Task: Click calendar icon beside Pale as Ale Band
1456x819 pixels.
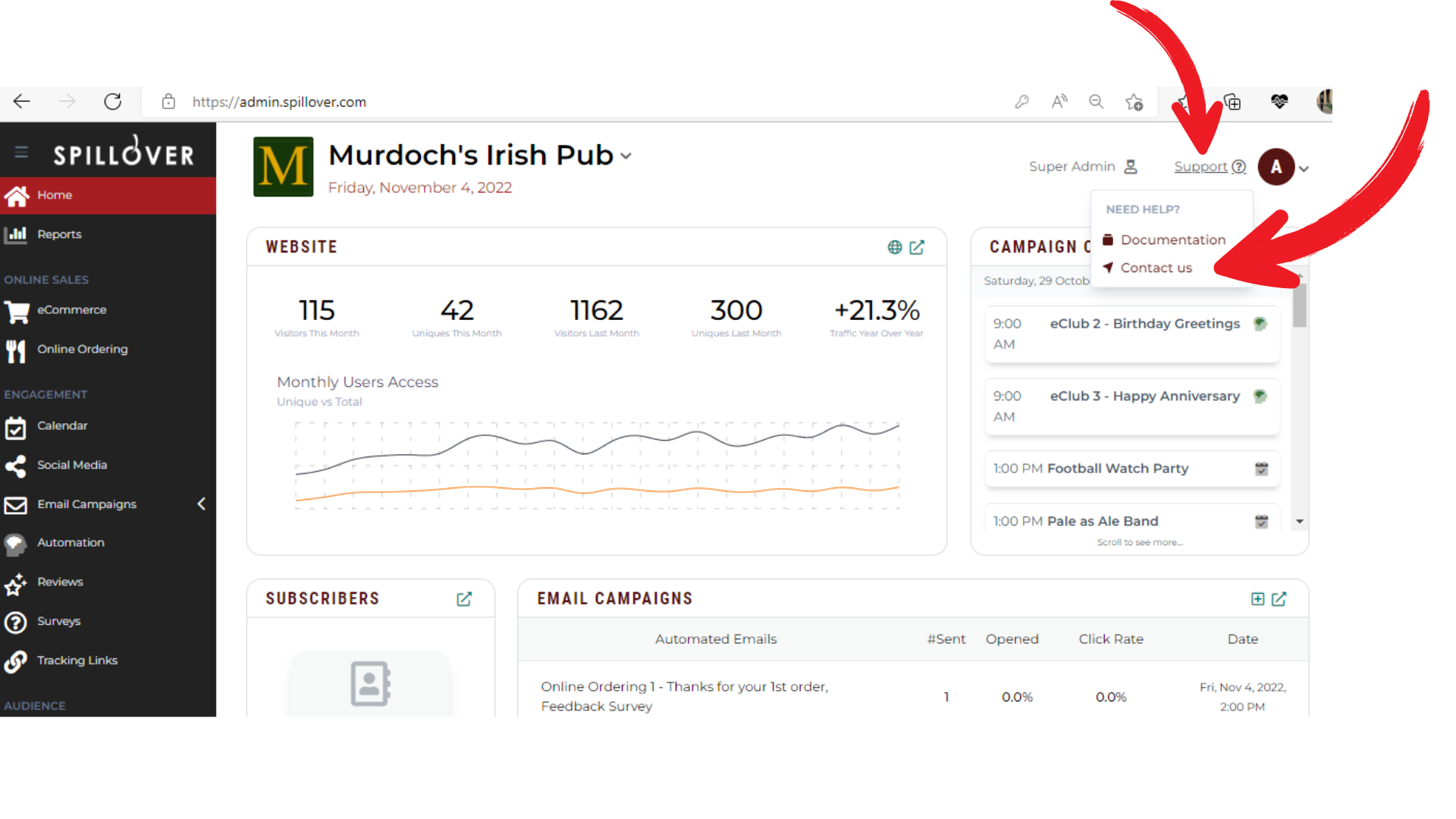Action: [x=1262, y=522]
